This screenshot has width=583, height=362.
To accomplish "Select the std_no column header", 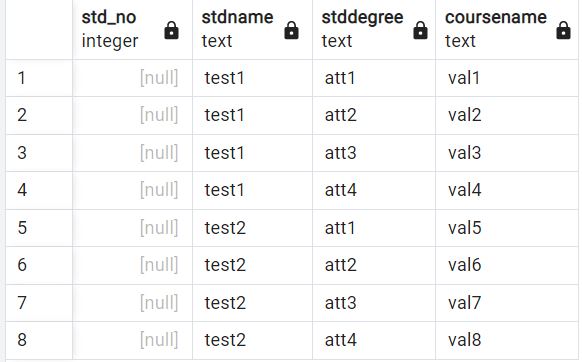I will pyautogui.click(x=133, y=29).
